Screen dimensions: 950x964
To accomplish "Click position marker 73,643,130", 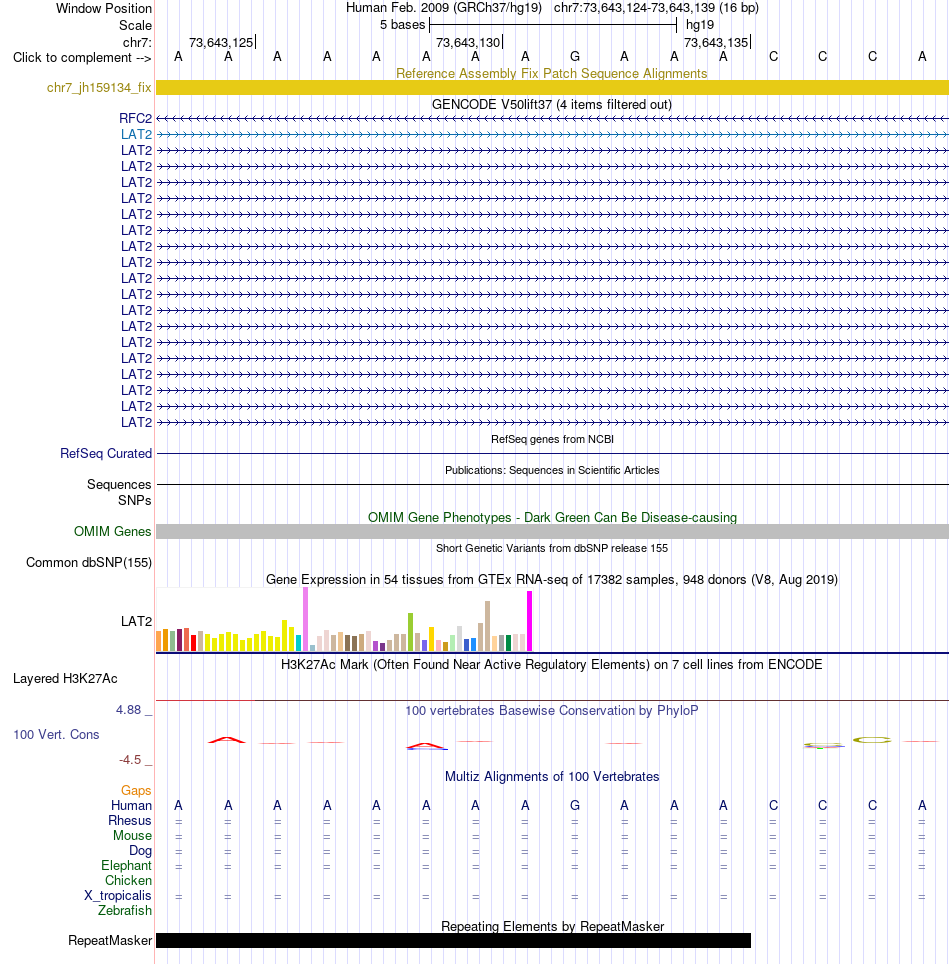I will point(469,42).
